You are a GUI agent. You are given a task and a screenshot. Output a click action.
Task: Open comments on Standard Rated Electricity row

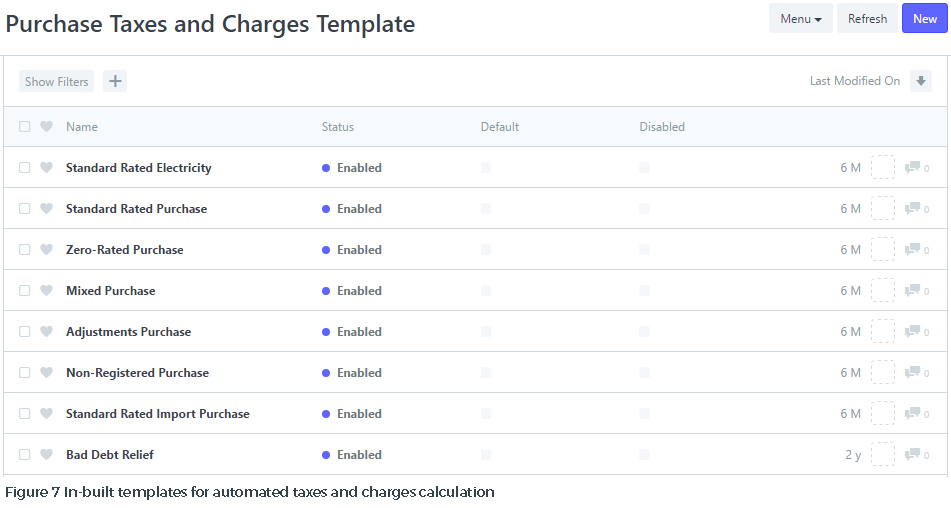coord(917,168)
